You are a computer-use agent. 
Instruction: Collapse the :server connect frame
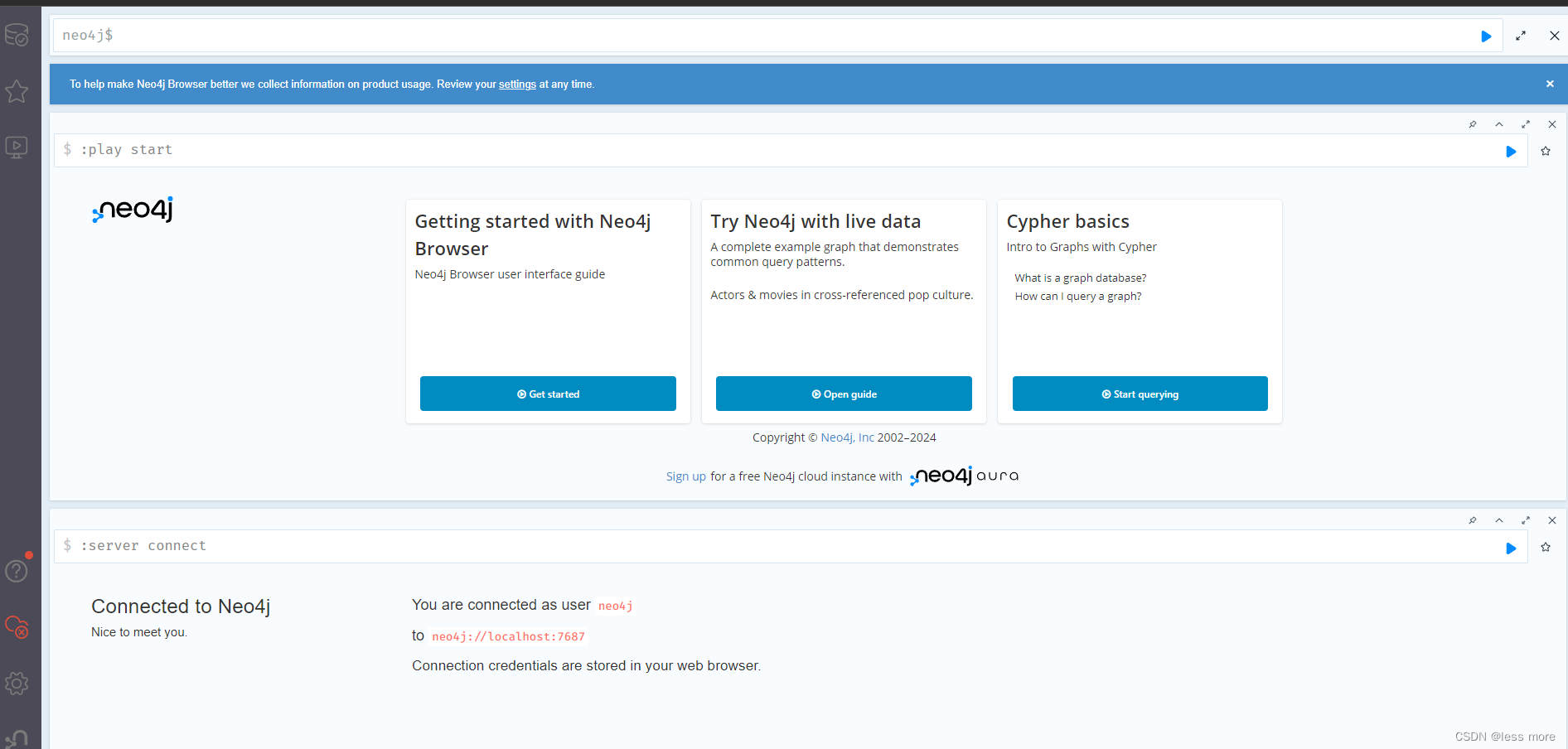point(1499,520)
